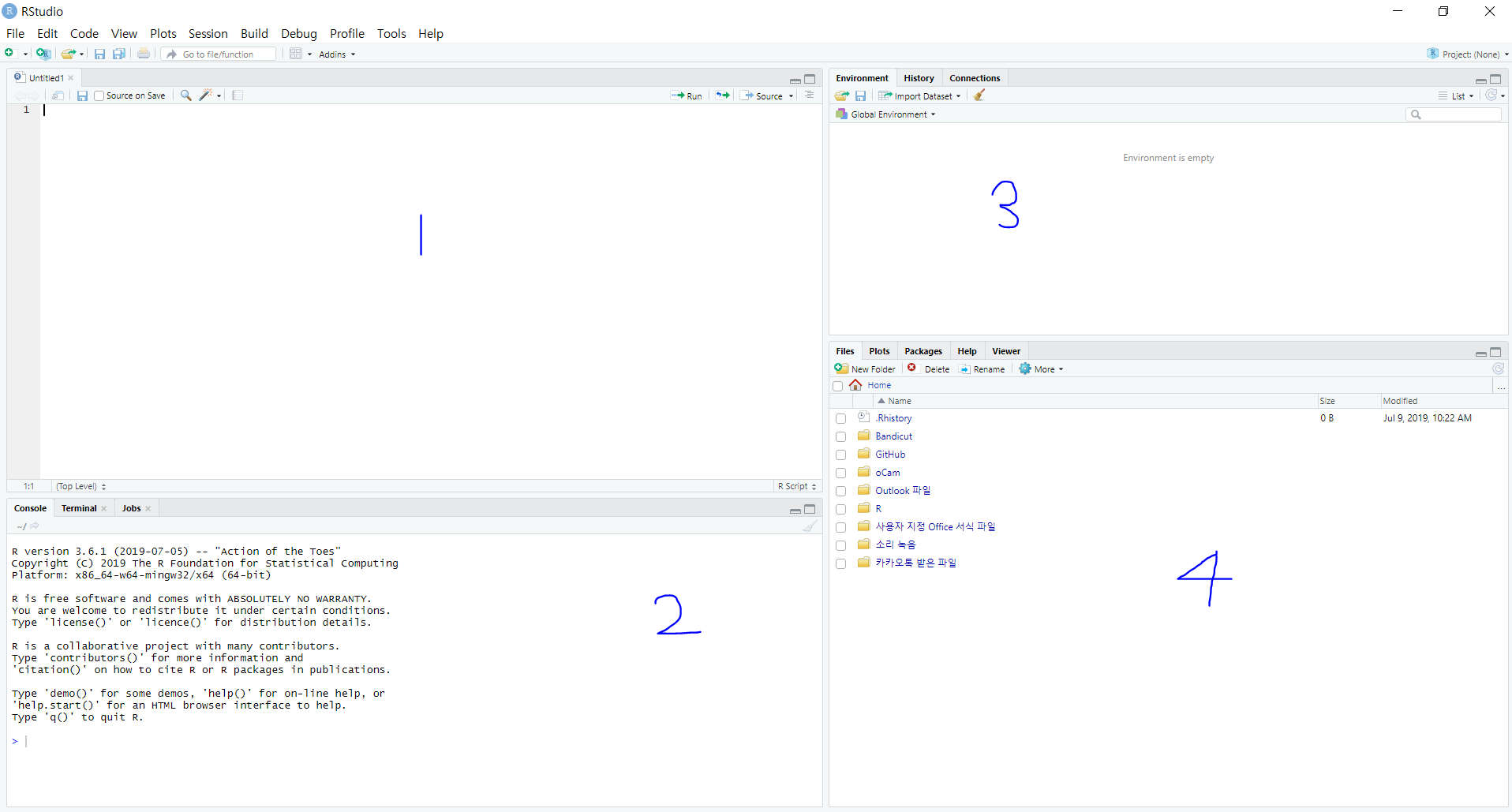Open the R Script file type selector
Image resolution: width=1512 pixels, height=812 pixels.
pos(797,486)
